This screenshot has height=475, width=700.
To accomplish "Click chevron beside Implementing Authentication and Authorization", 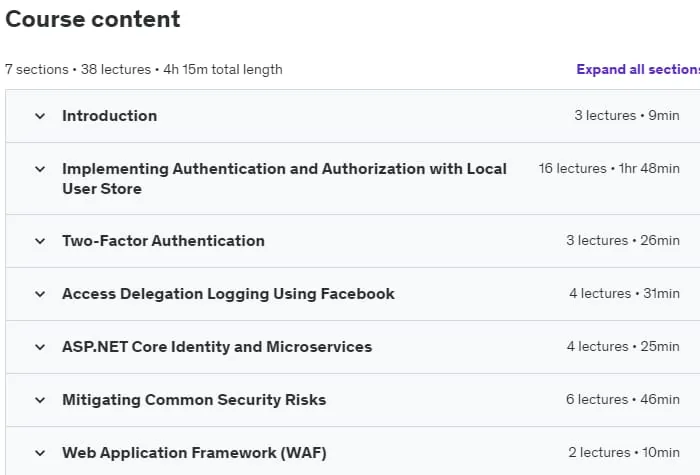I will click(x=40, y=169).
